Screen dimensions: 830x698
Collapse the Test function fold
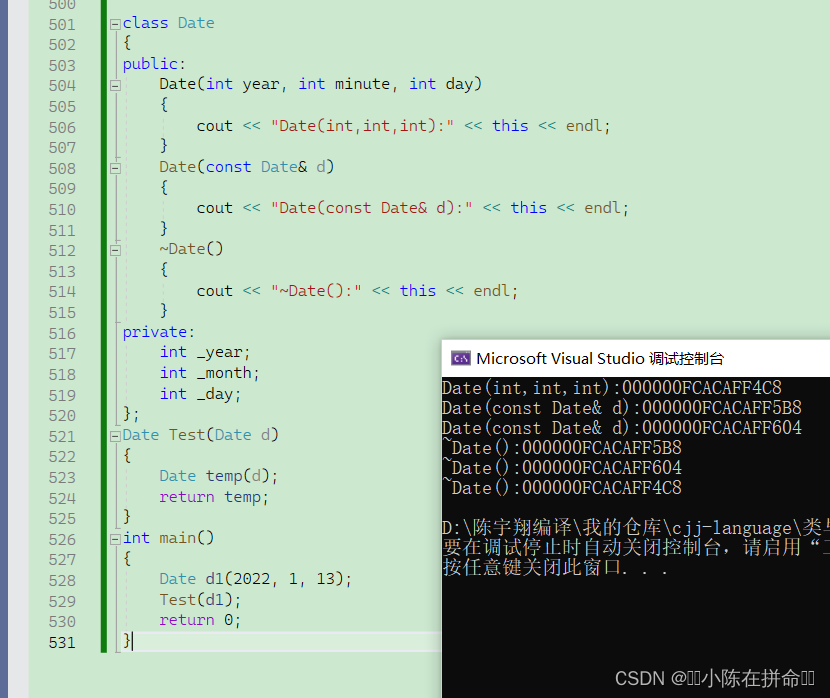115,437
